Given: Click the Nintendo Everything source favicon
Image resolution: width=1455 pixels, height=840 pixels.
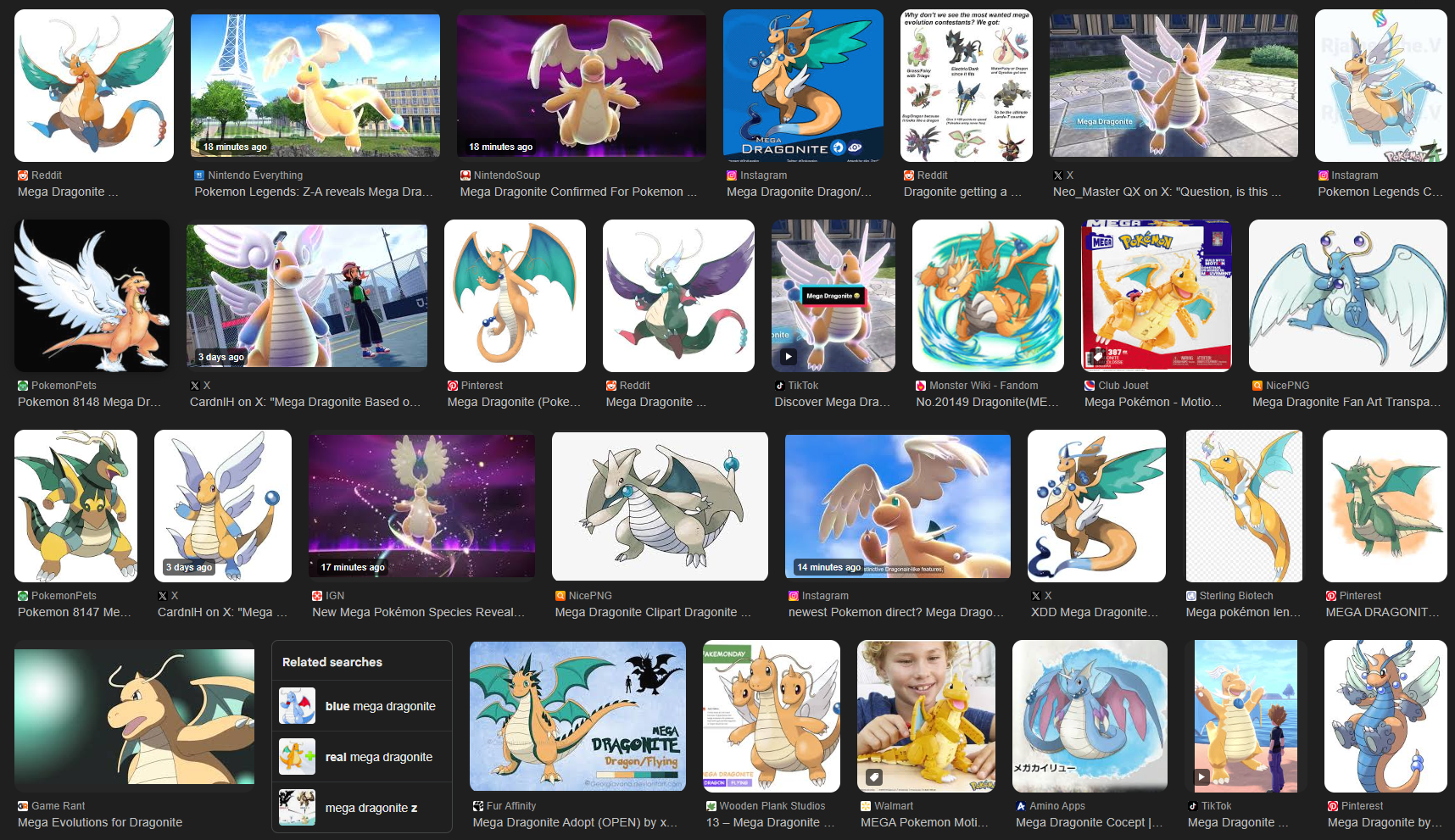Looking at the screenshot, I should 199,175.
